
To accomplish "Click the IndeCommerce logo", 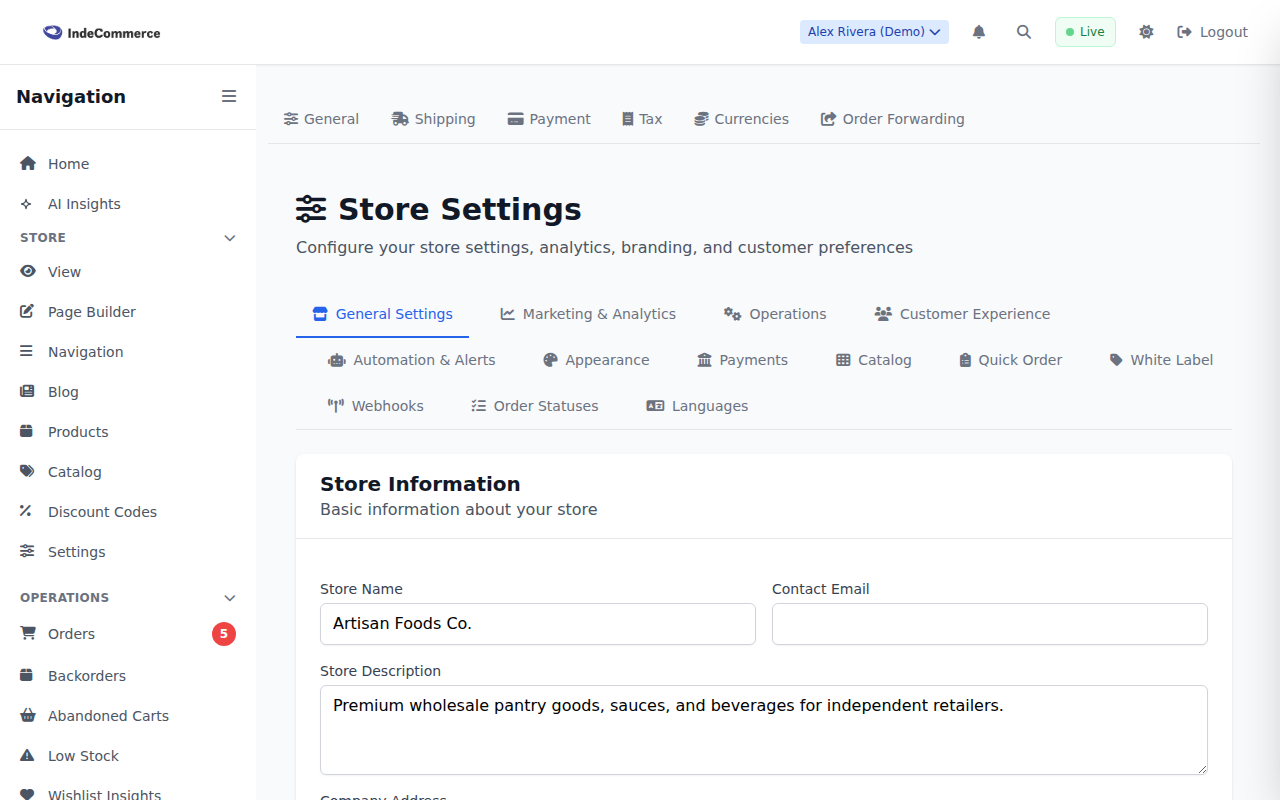I will tap(102, 33).
